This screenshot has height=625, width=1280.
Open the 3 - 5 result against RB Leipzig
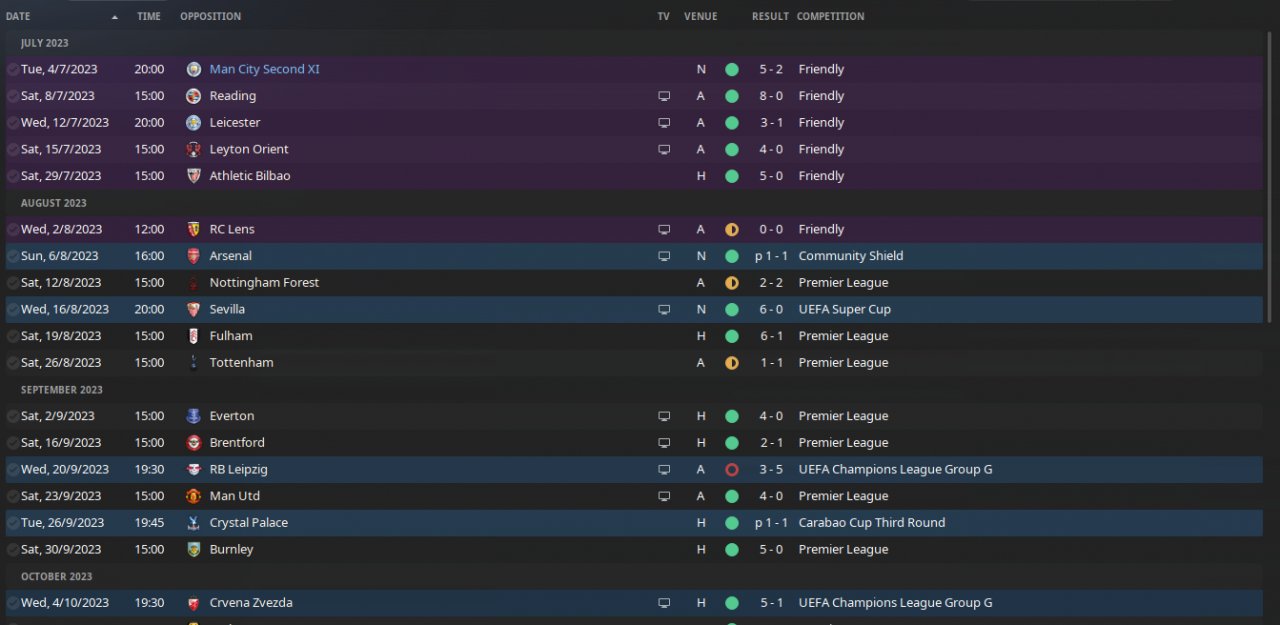click(x=771, y=469)
